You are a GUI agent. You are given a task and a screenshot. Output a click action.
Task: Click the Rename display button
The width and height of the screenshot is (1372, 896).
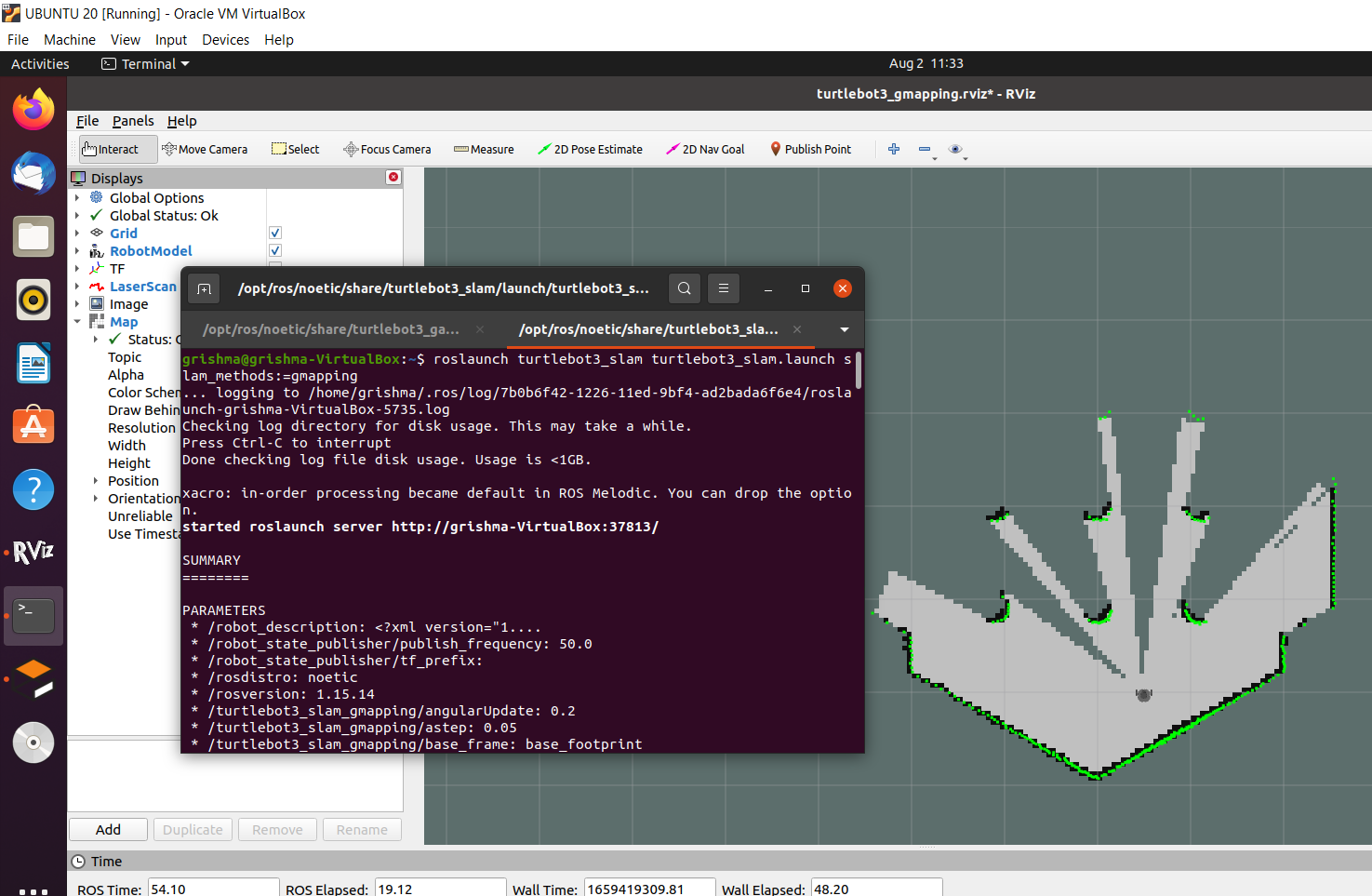point(362,830)
